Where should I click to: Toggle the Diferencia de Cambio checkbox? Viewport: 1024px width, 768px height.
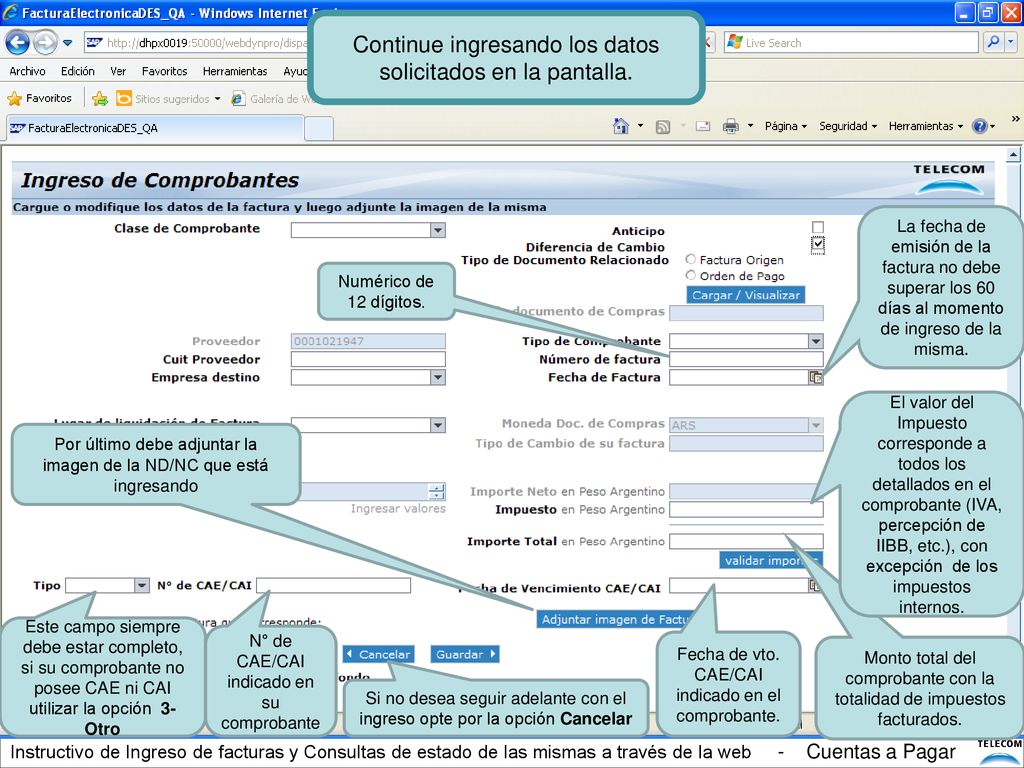(818, 244)
